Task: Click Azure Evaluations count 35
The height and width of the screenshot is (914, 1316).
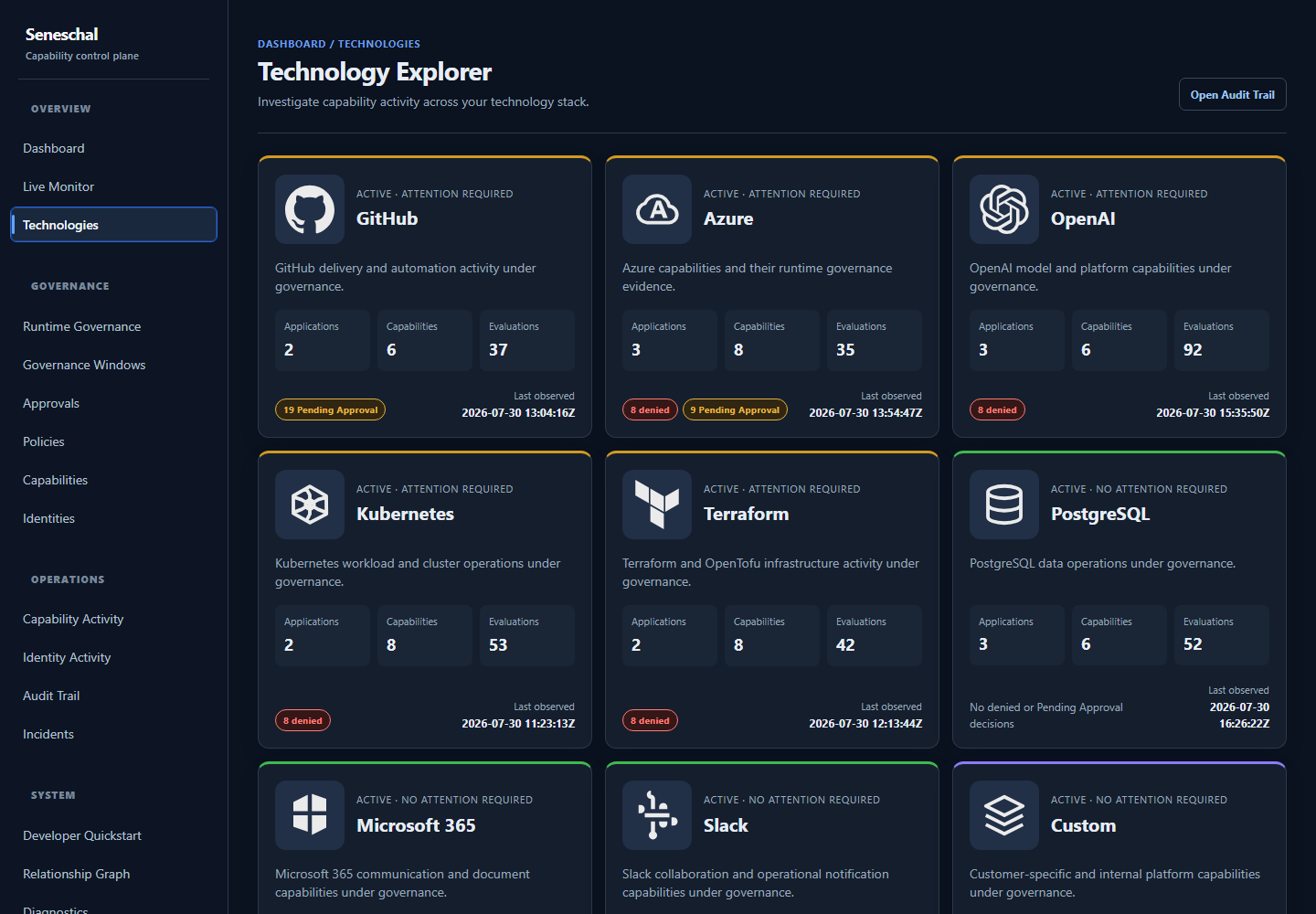Action: point(845,350)
